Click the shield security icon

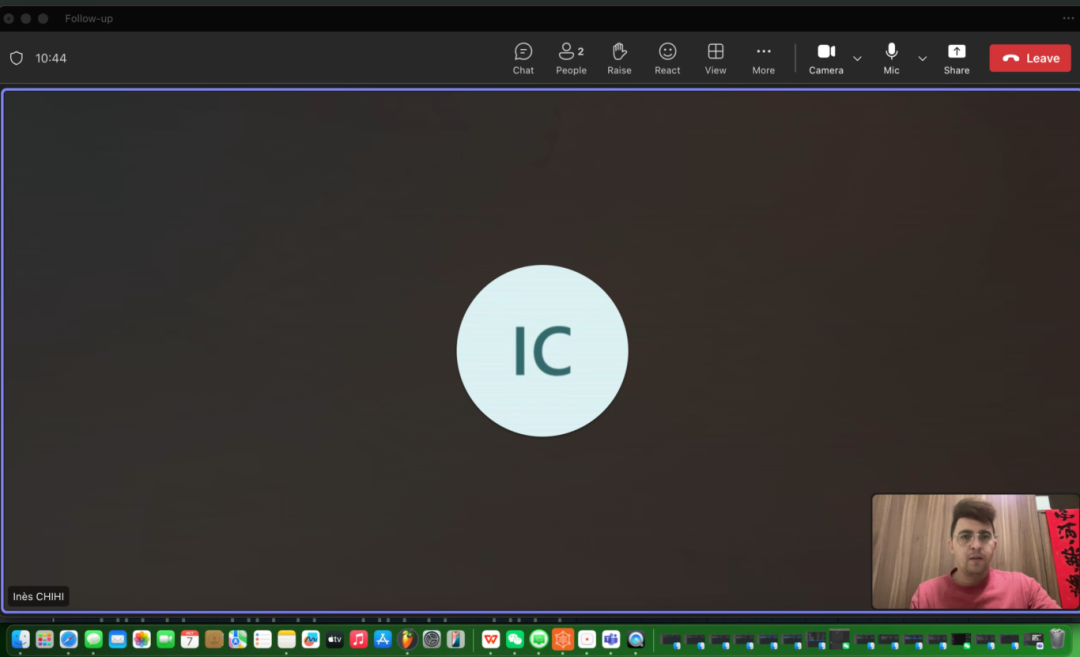point(16,58)
